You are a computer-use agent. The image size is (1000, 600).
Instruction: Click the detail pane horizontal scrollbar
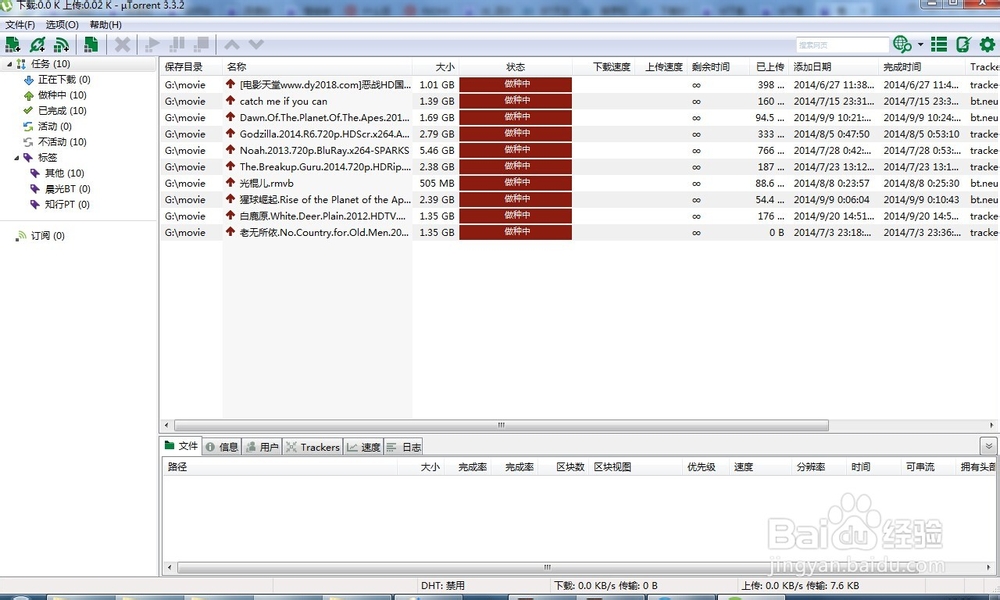click(547, 567)
